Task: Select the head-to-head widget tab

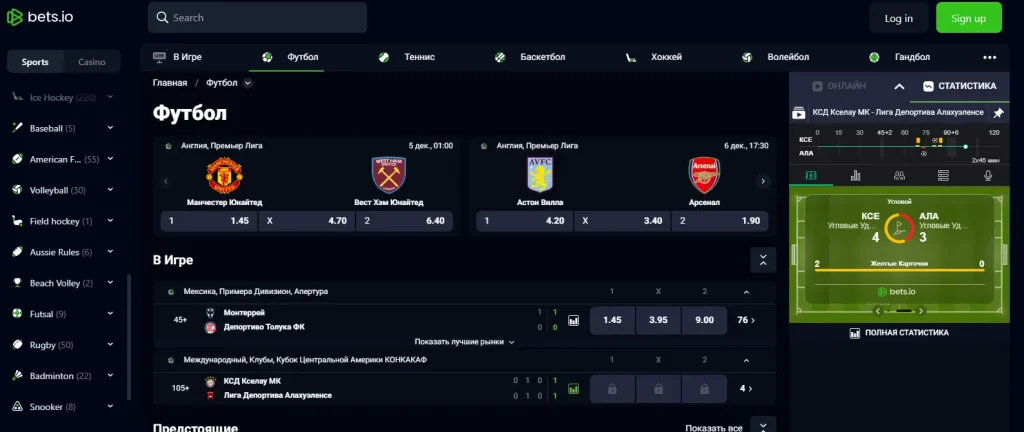Action: (x=899, y=176)
